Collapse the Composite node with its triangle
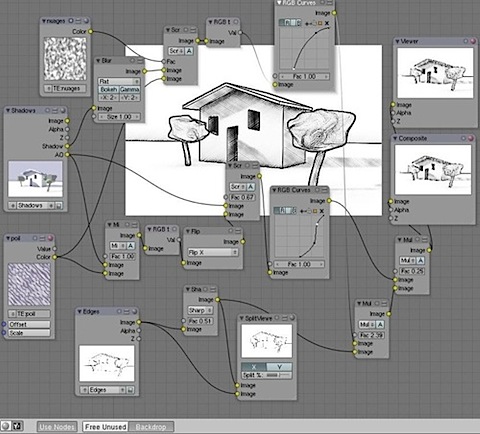 pyautogui.click(x=395, y=138)
